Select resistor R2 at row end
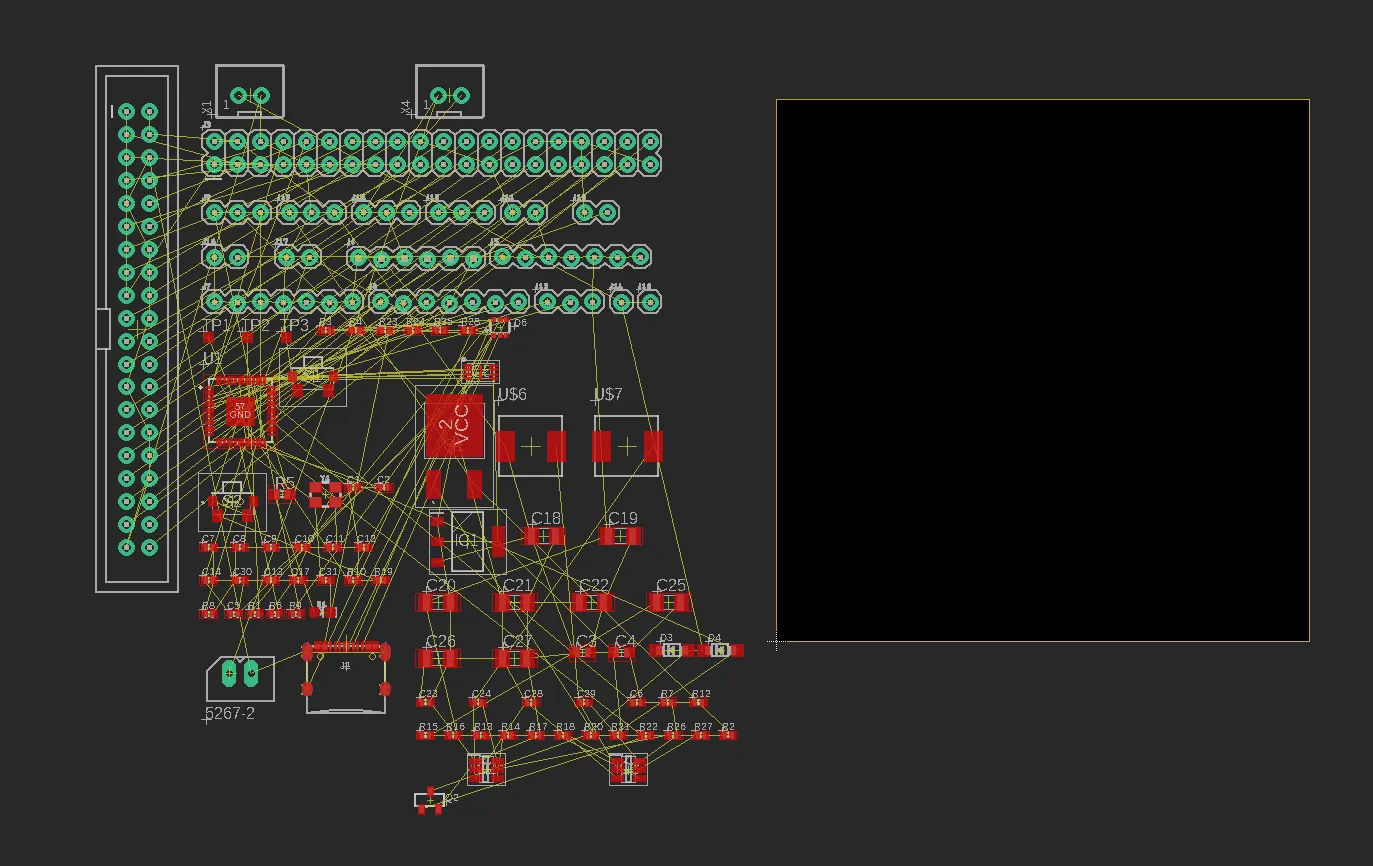Screen dimensions: 1373x866 pyautogui.click(x=727, y=735)
